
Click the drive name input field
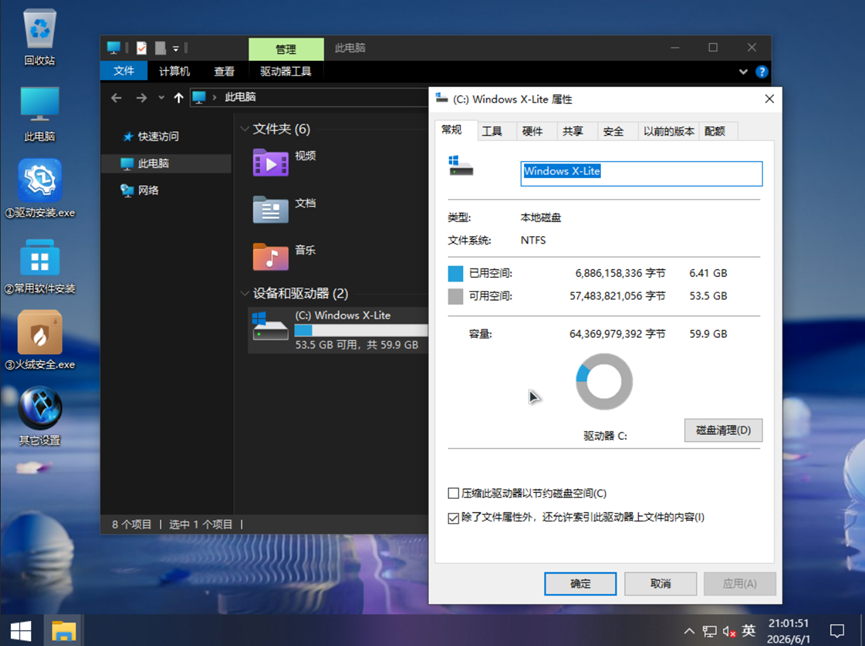(x=641, y=173)
